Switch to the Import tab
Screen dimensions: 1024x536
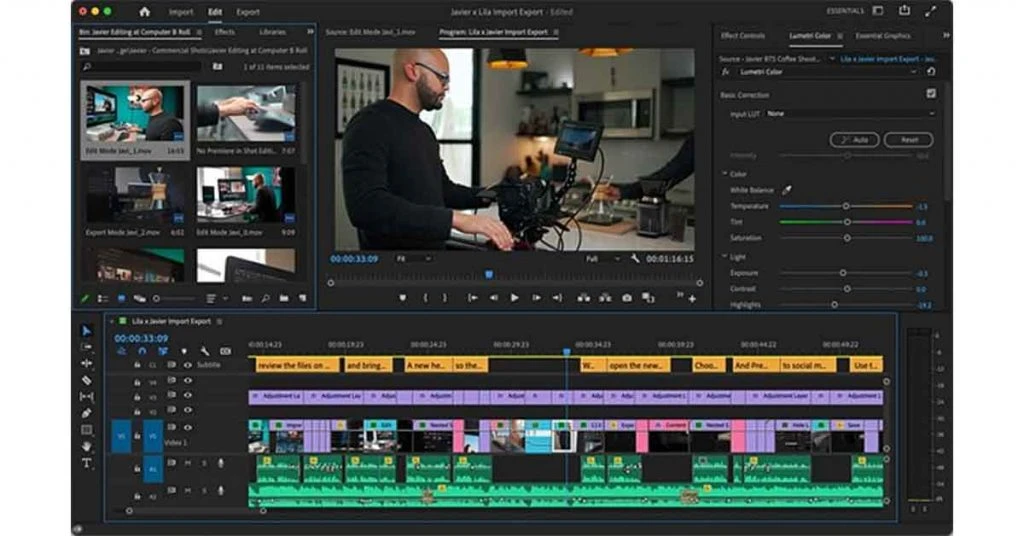pos(181,12)
